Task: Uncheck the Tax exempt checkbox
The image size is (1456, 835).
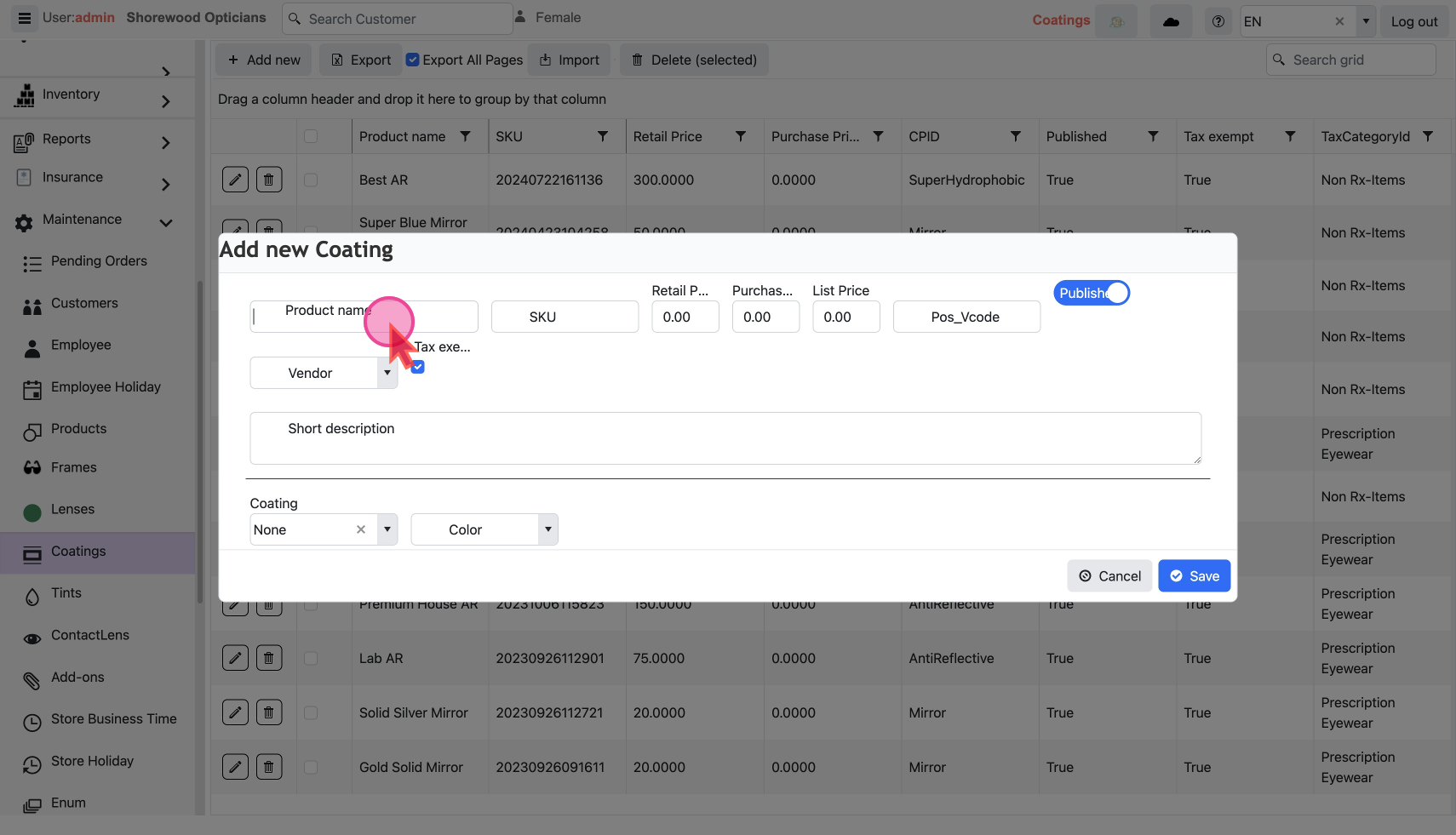Action: (418, 367)
